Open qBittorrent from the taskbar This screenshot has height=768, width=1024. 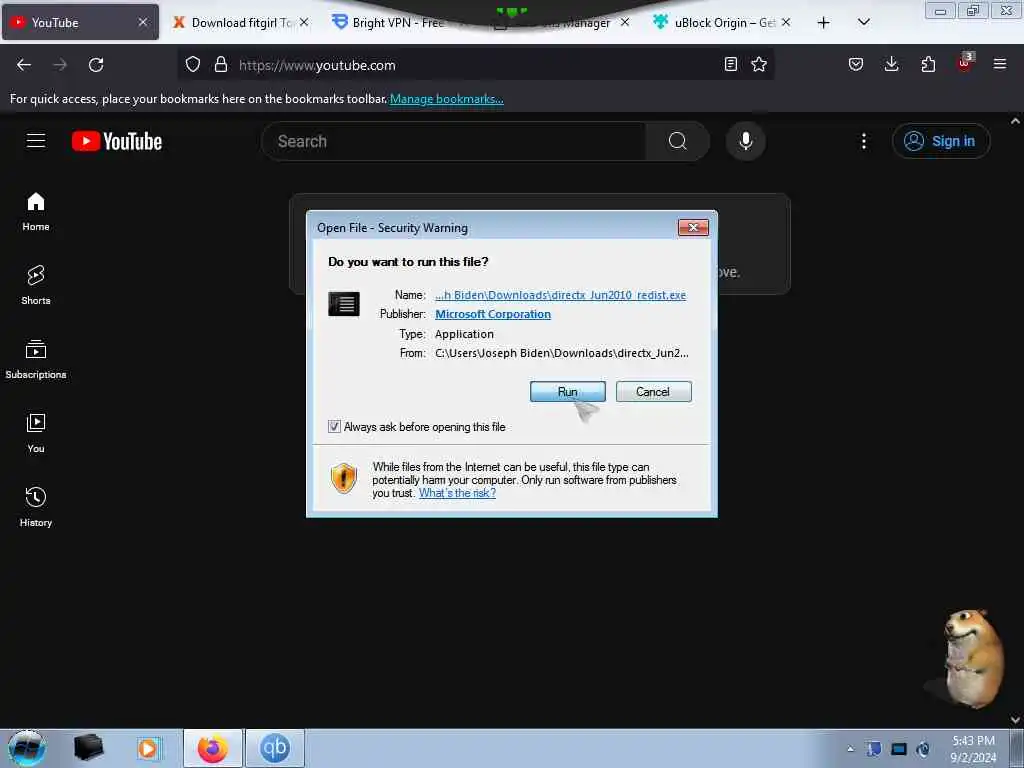coord(275,748)
